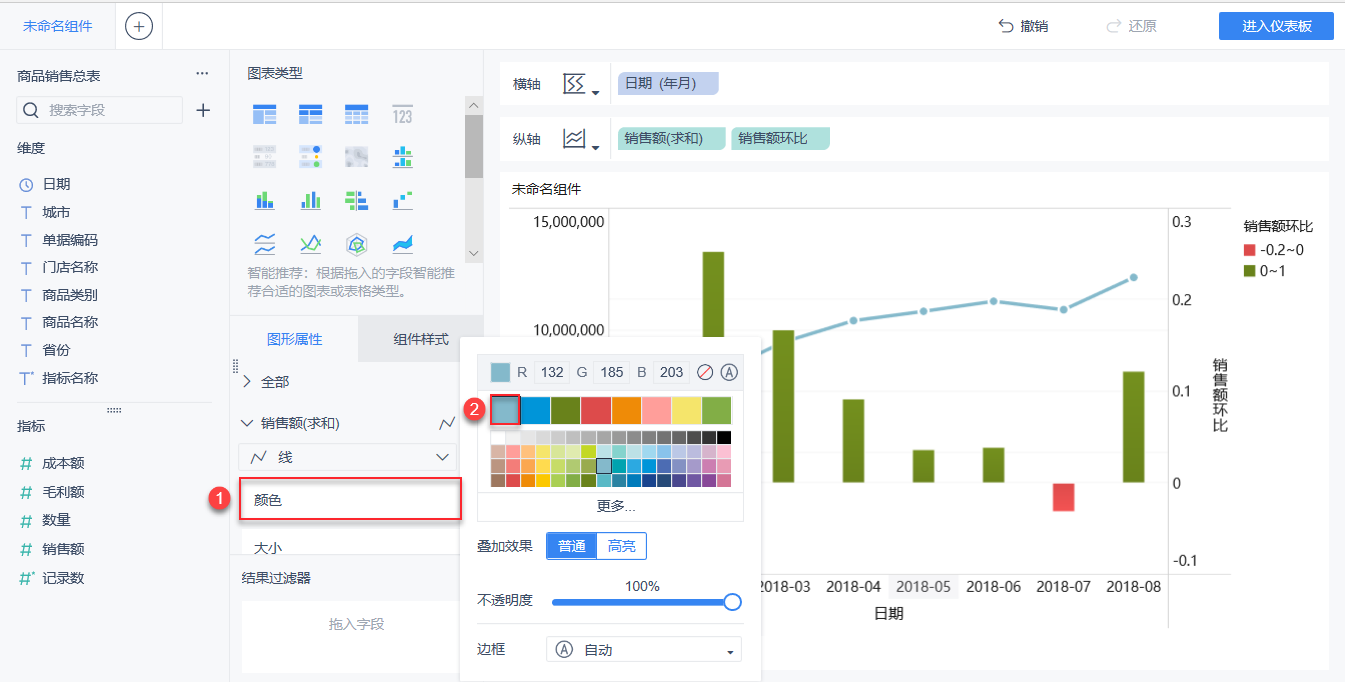1345x682 pixels.
Task: Open the 颜色 property row
Action: point(350,499)
